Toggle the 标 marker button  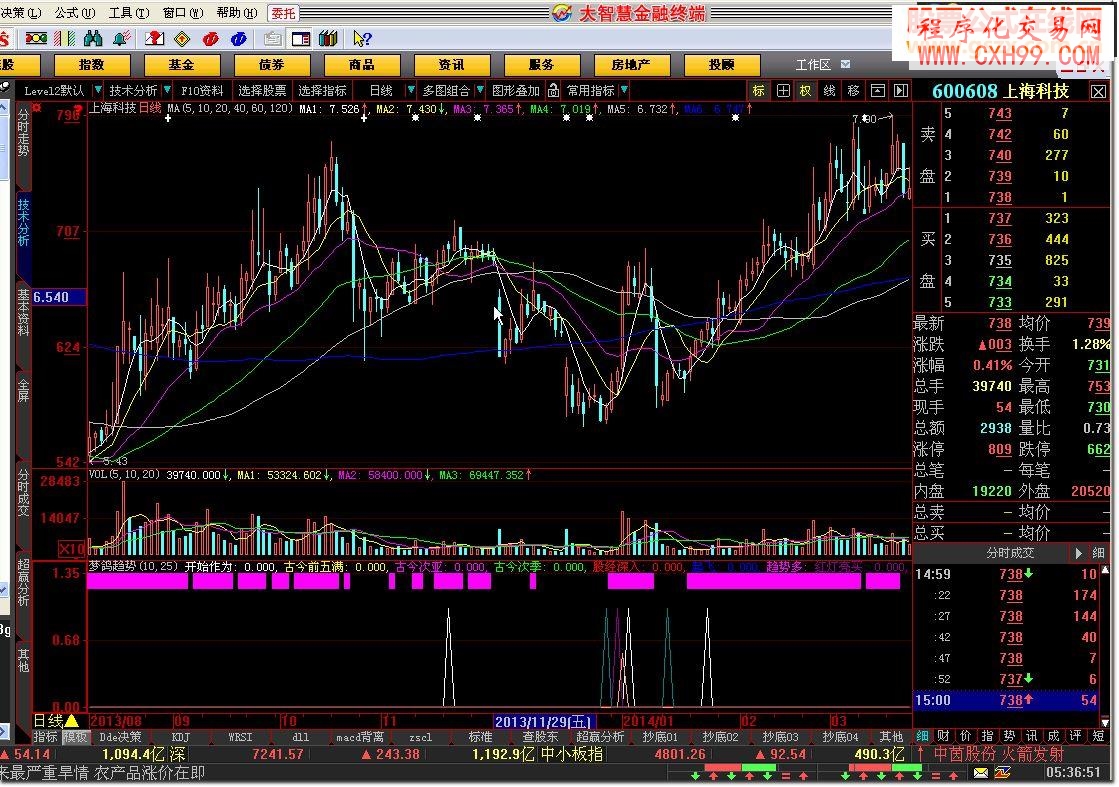click(759, 90)
